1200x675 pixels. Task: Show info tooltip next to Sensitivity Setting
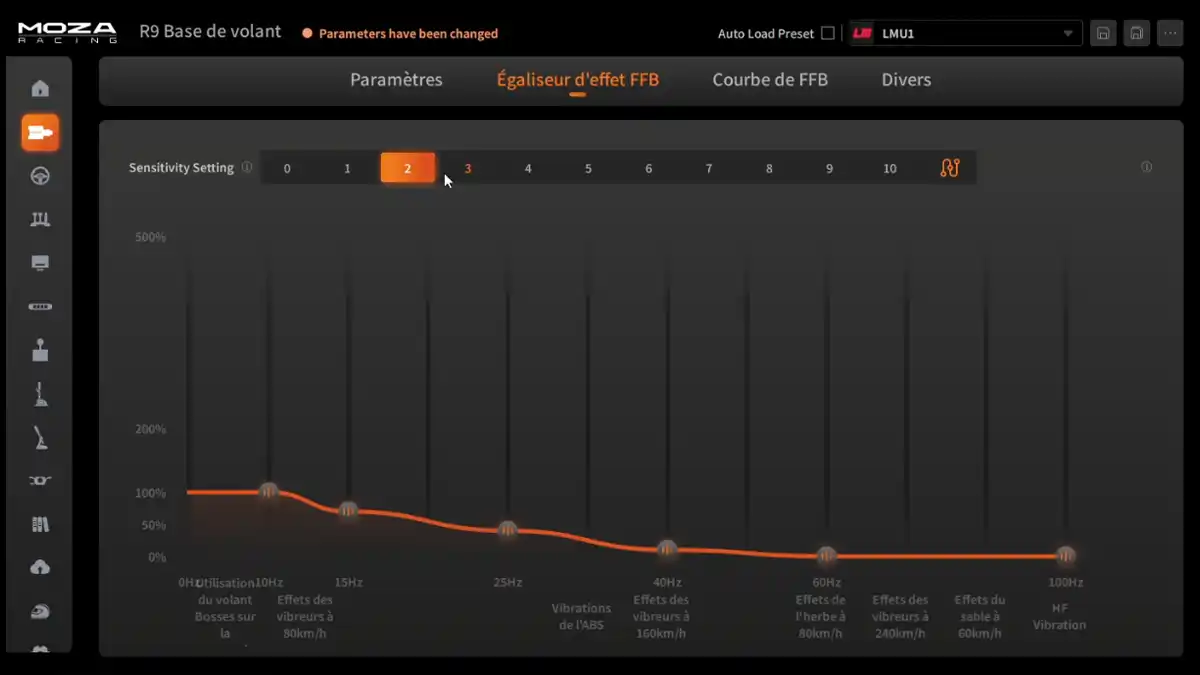247,168
